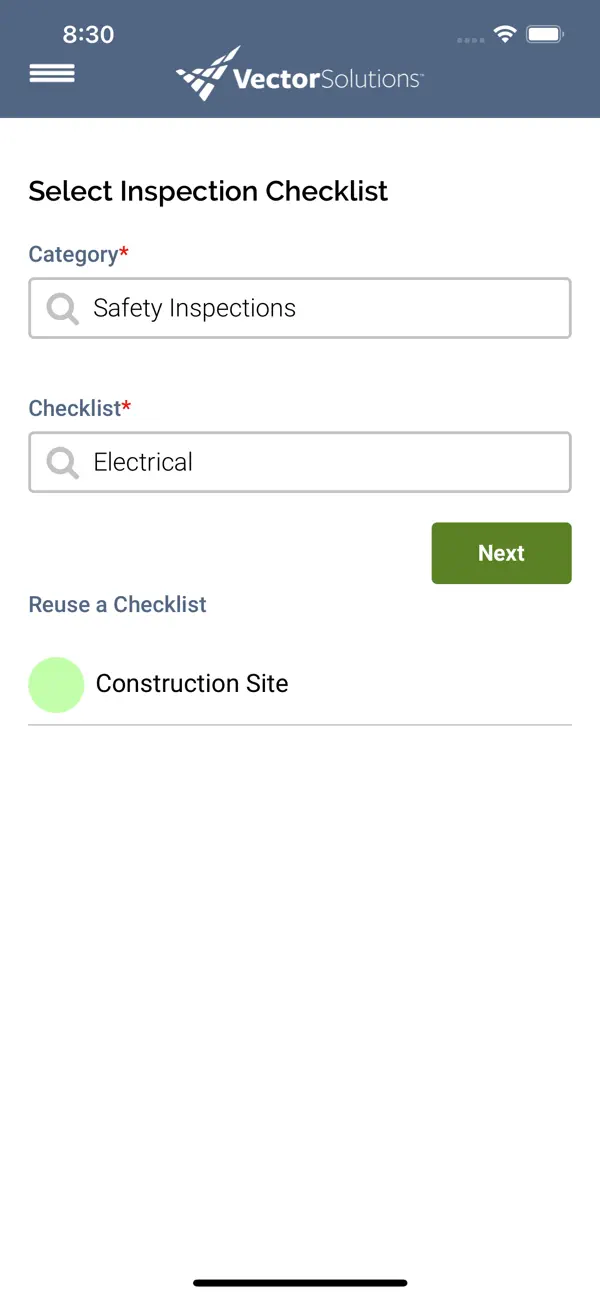
Task: Tap the home indicator bar
Action: (x=300, y=1281)
